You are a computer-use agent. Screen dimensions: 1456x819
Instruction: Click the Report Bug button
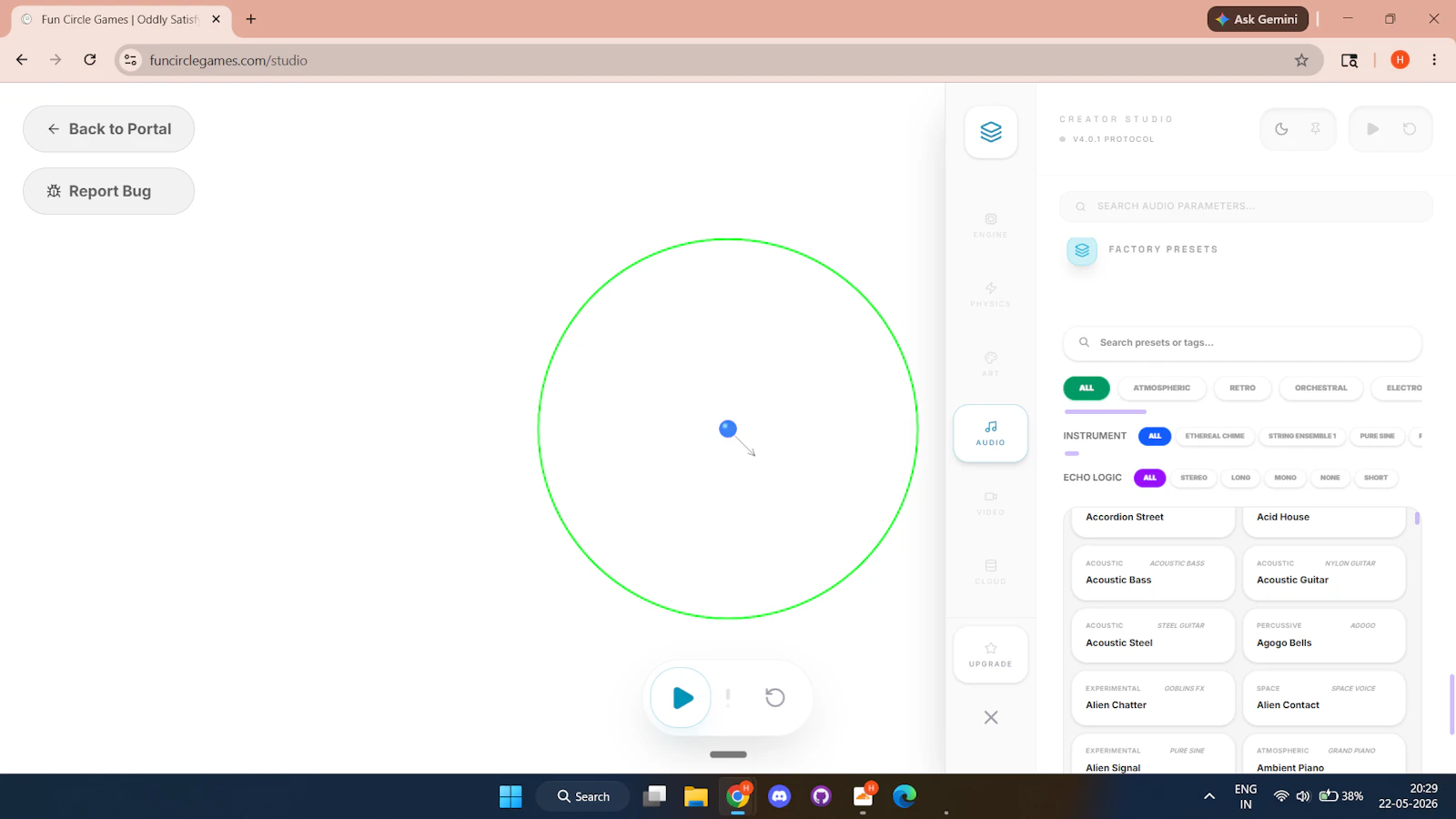coord(108,191)
